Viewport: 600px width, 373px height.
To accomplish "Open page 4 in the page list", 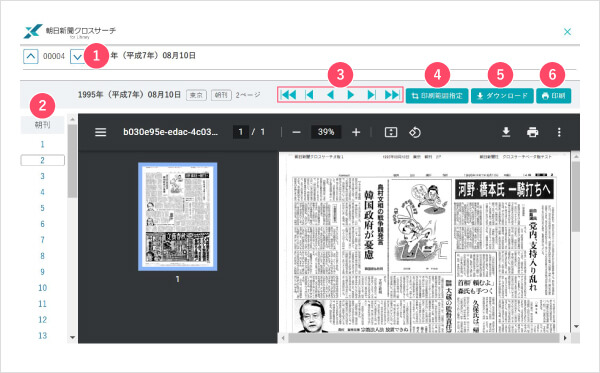I will [x=42, y=192].
